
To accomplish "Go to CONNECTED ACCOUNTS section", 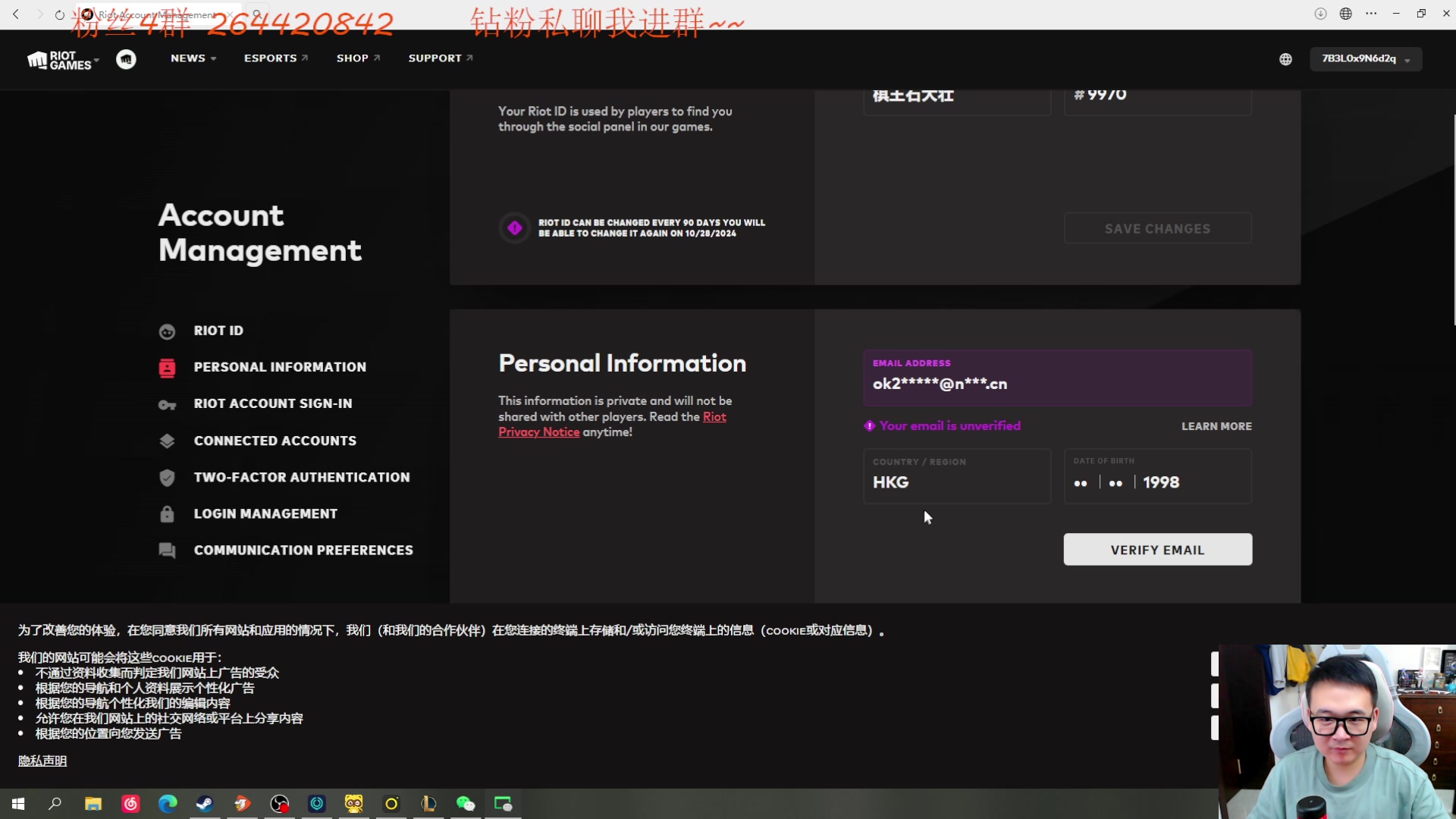I will [275, 441].
